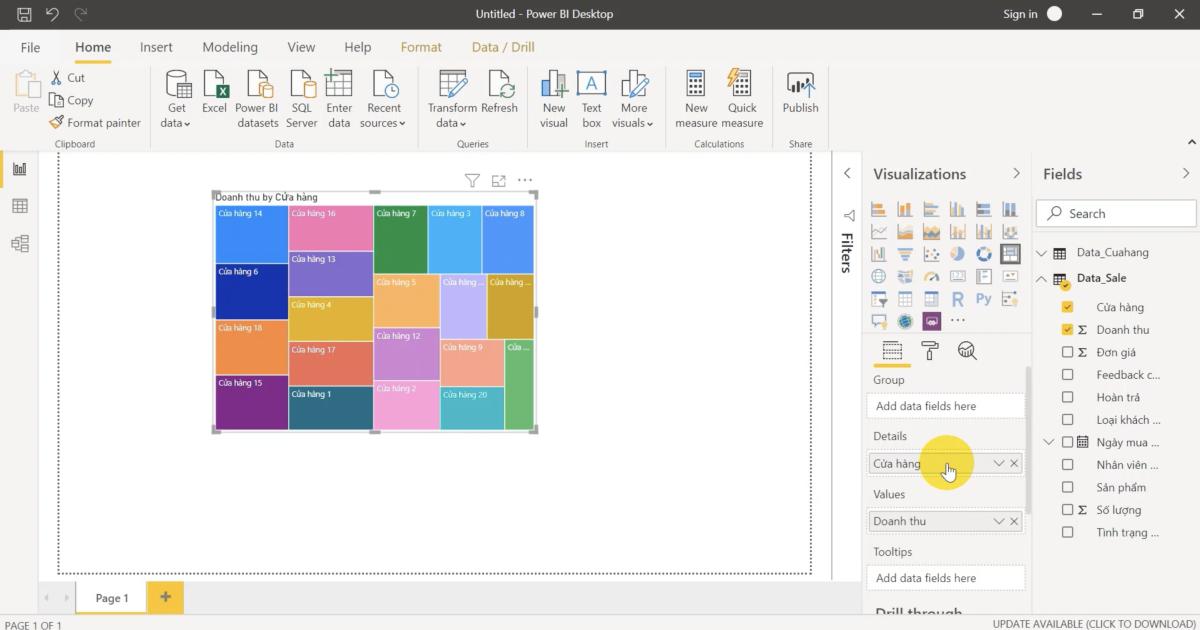Check the Số lượng field
This screenshot has width=1200, height=630.
pyautogui.click(x=1067, y=509)
